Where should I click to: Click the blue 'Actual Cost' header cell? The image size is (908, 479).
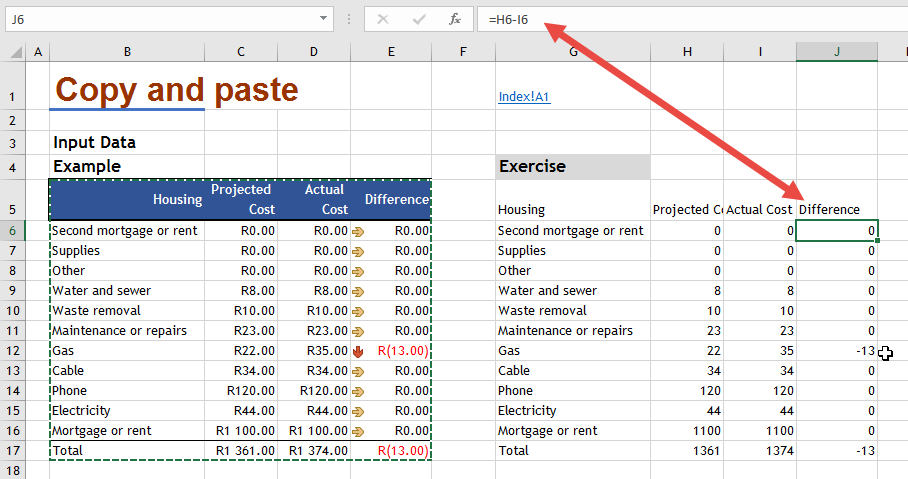314,200
